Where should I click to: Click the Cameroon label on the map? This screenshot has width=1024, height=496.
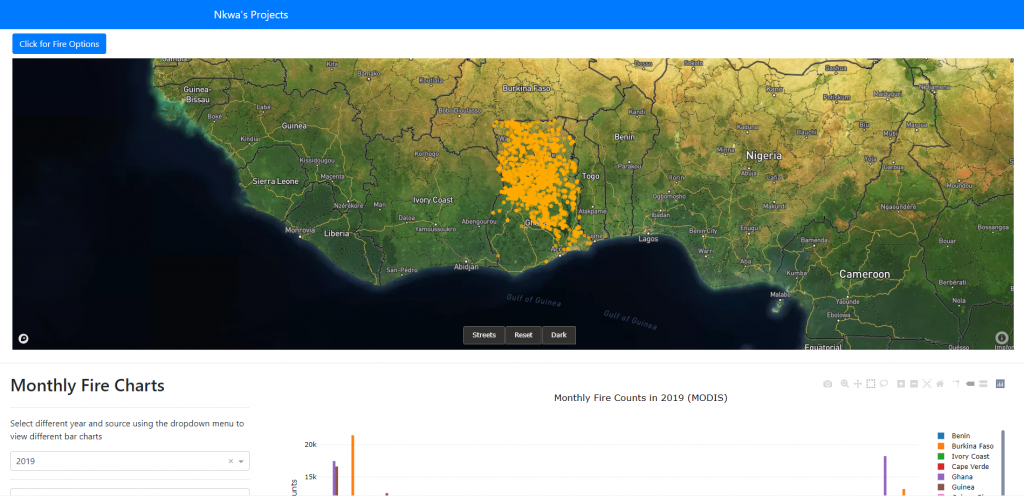click(864, 274)
